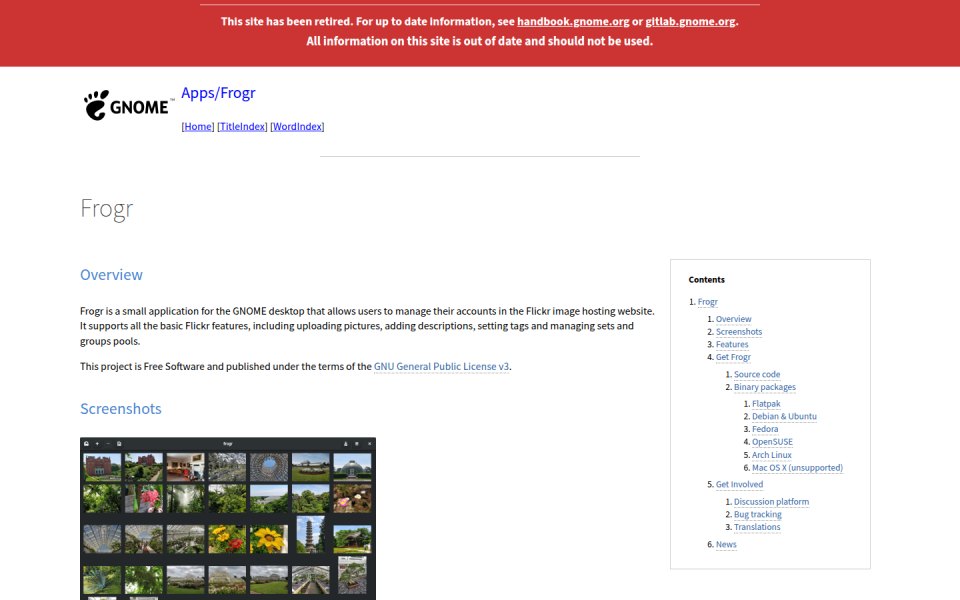Open the Apps/Frogr page title link

coord(218,93)
